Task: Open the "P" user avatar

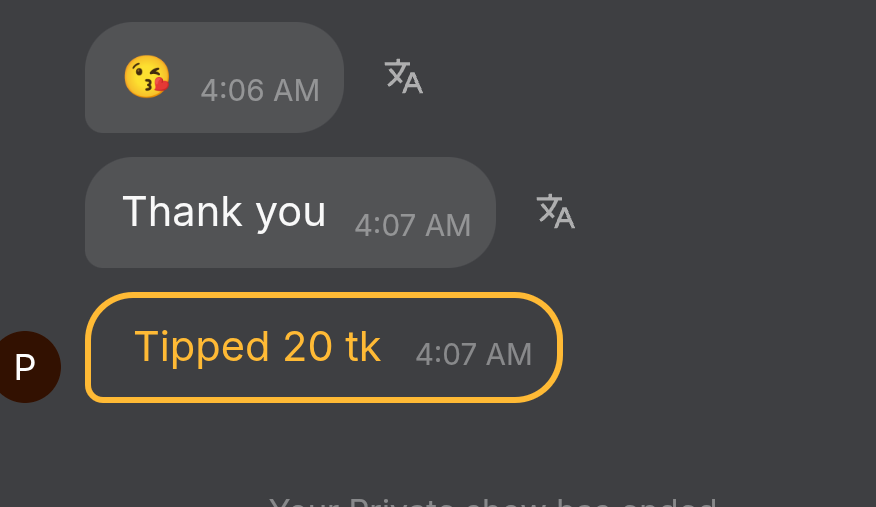Action: click(25, 367)
